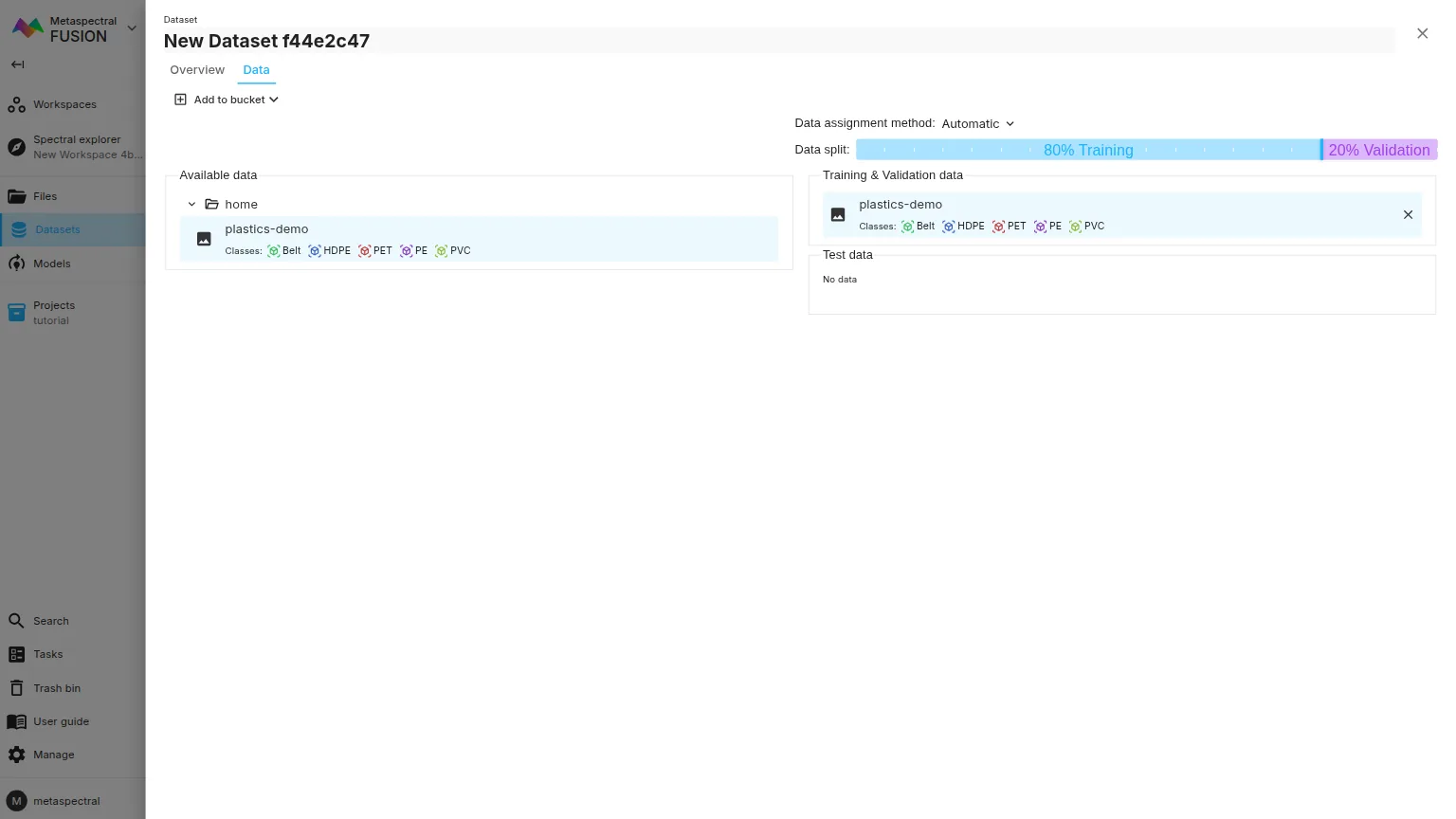Open the Metaspectral Fusion app menu chevron
The image size is (1456, 819).
pyautogui.click(x=132, y=28)
